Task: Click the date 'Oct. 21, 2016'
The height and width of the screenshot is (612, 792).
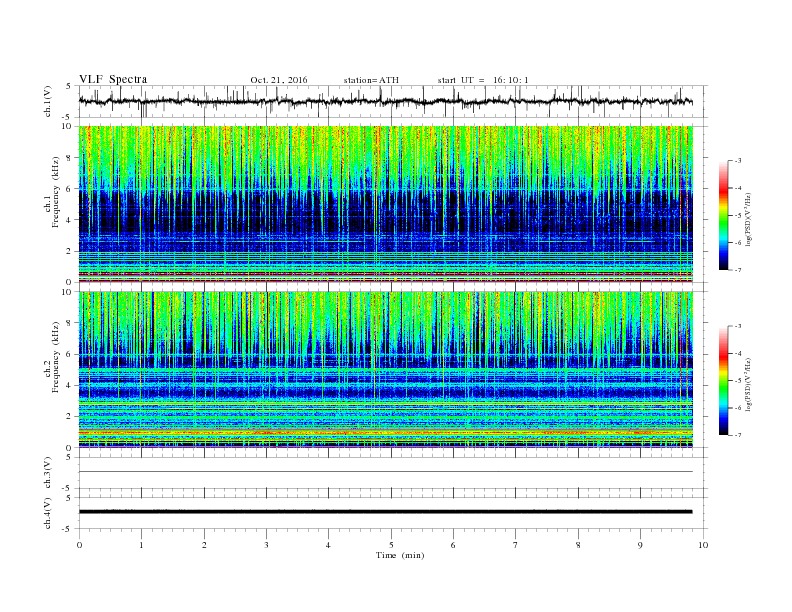Action: point(279,80)
